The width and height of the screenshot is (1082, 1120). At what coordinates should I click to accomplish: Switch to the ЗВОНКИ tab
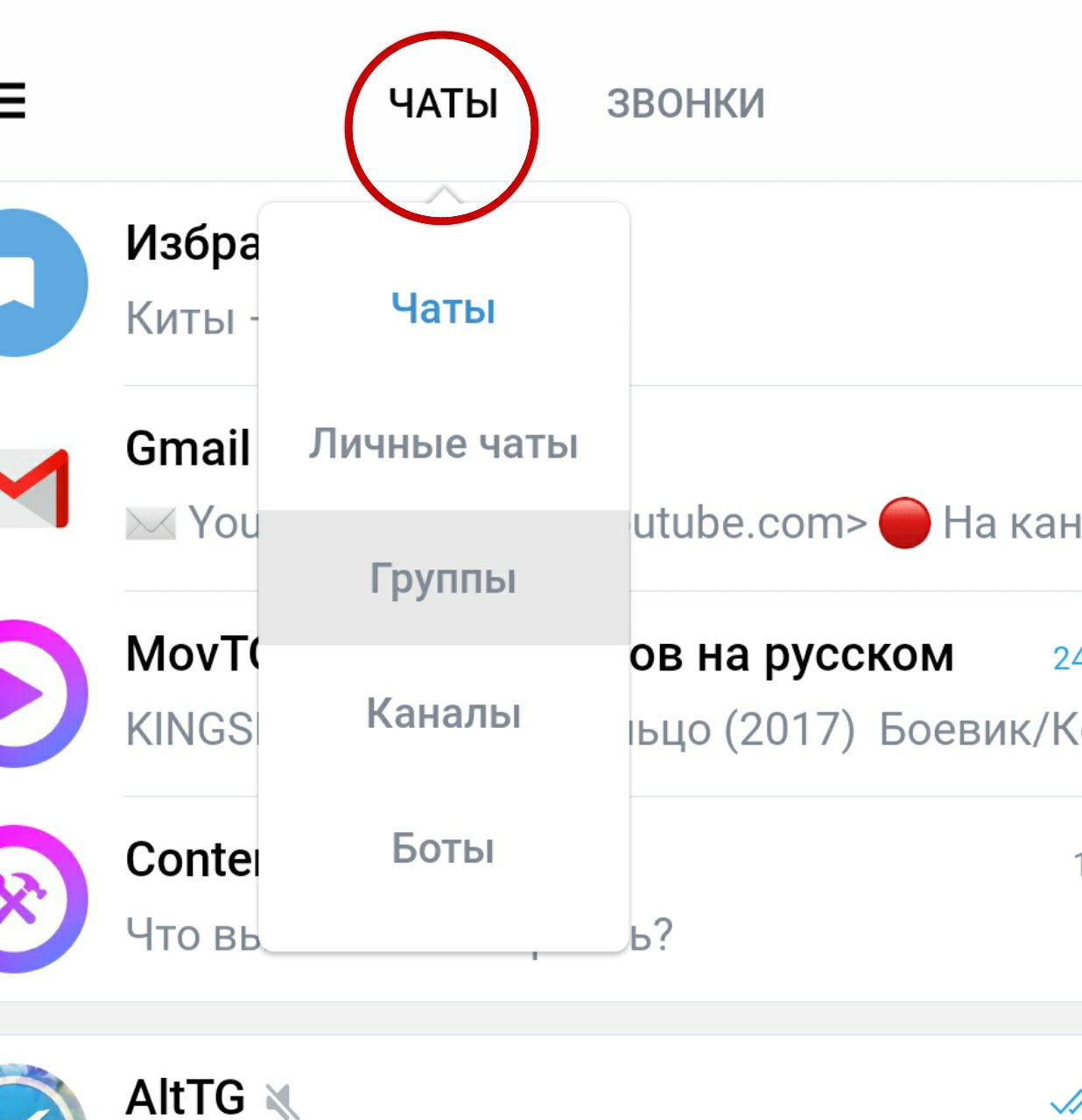[685, 104]
